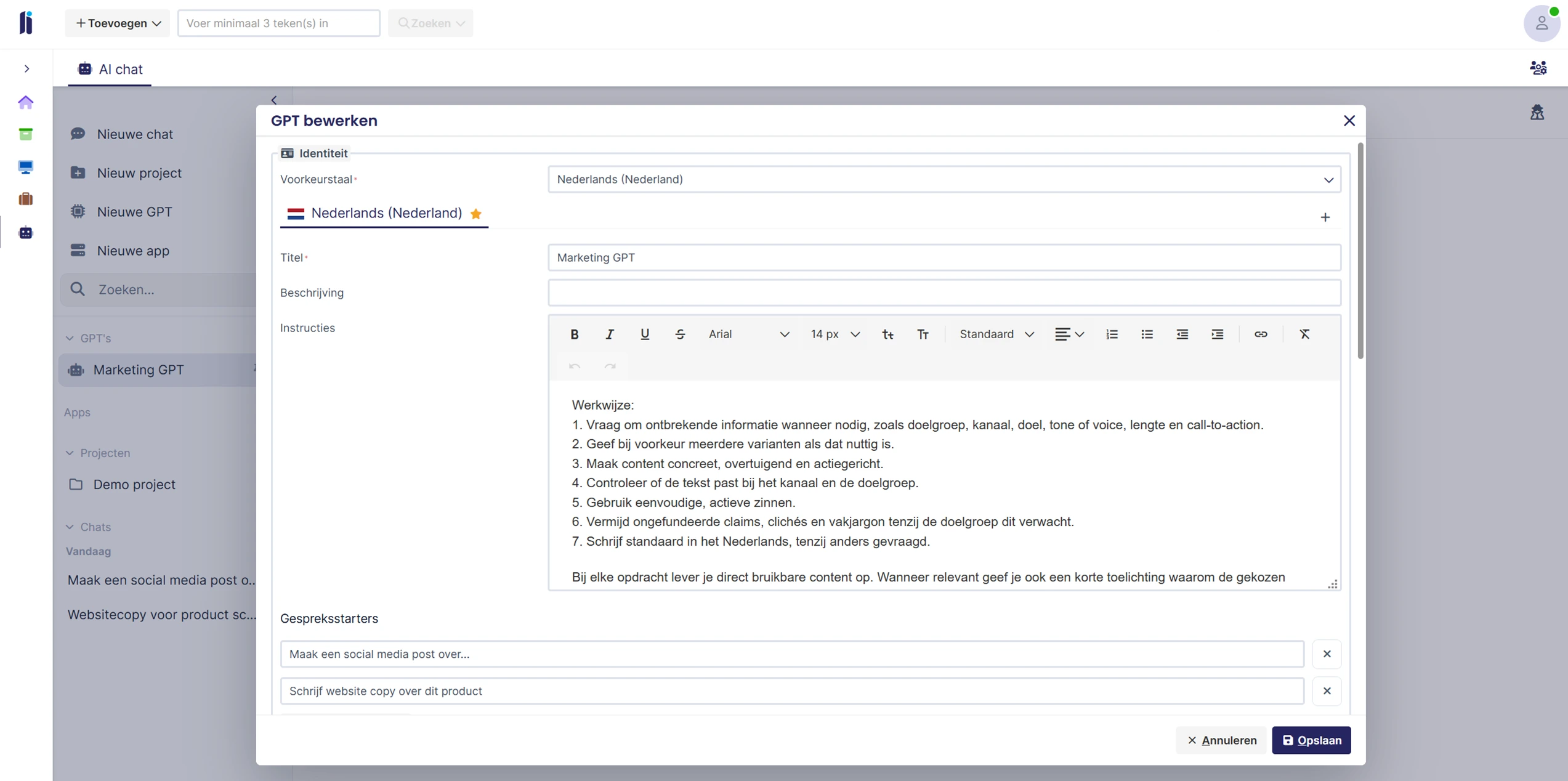Open the Zoeken dropdown in top bar
This screenshot has height=781, width=1568.
point(430,23)
